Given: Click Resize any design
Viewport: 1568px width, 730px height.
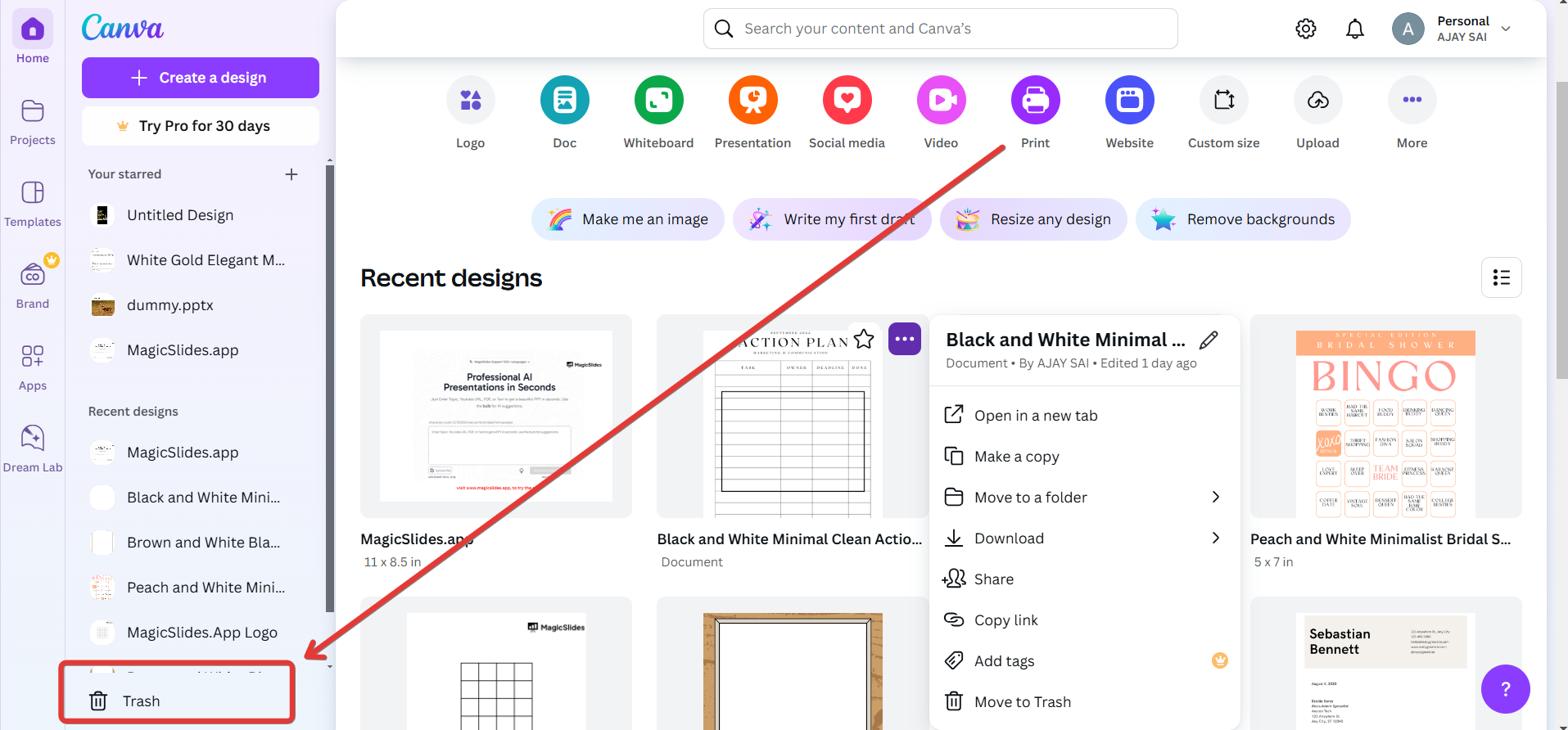Looking at the screenshot, I should click(1033, 219).
